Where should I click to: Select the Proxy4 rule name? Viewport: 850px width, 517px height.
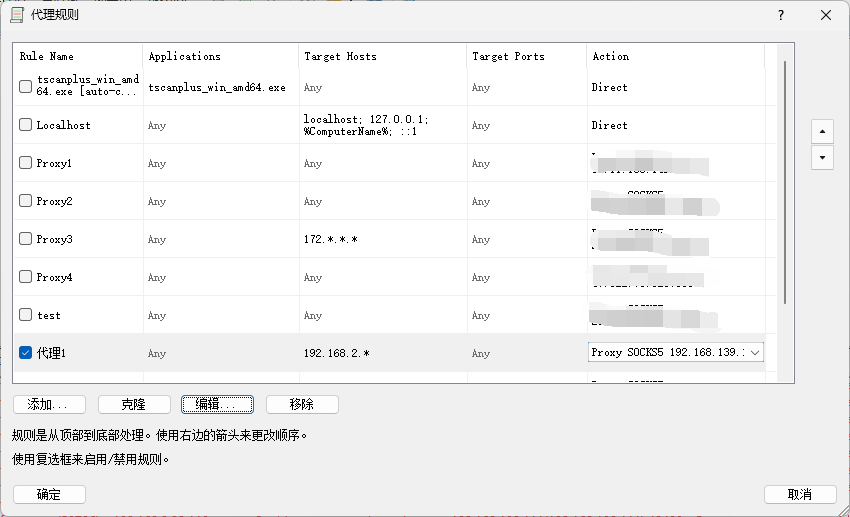click(x=54, y=277)
